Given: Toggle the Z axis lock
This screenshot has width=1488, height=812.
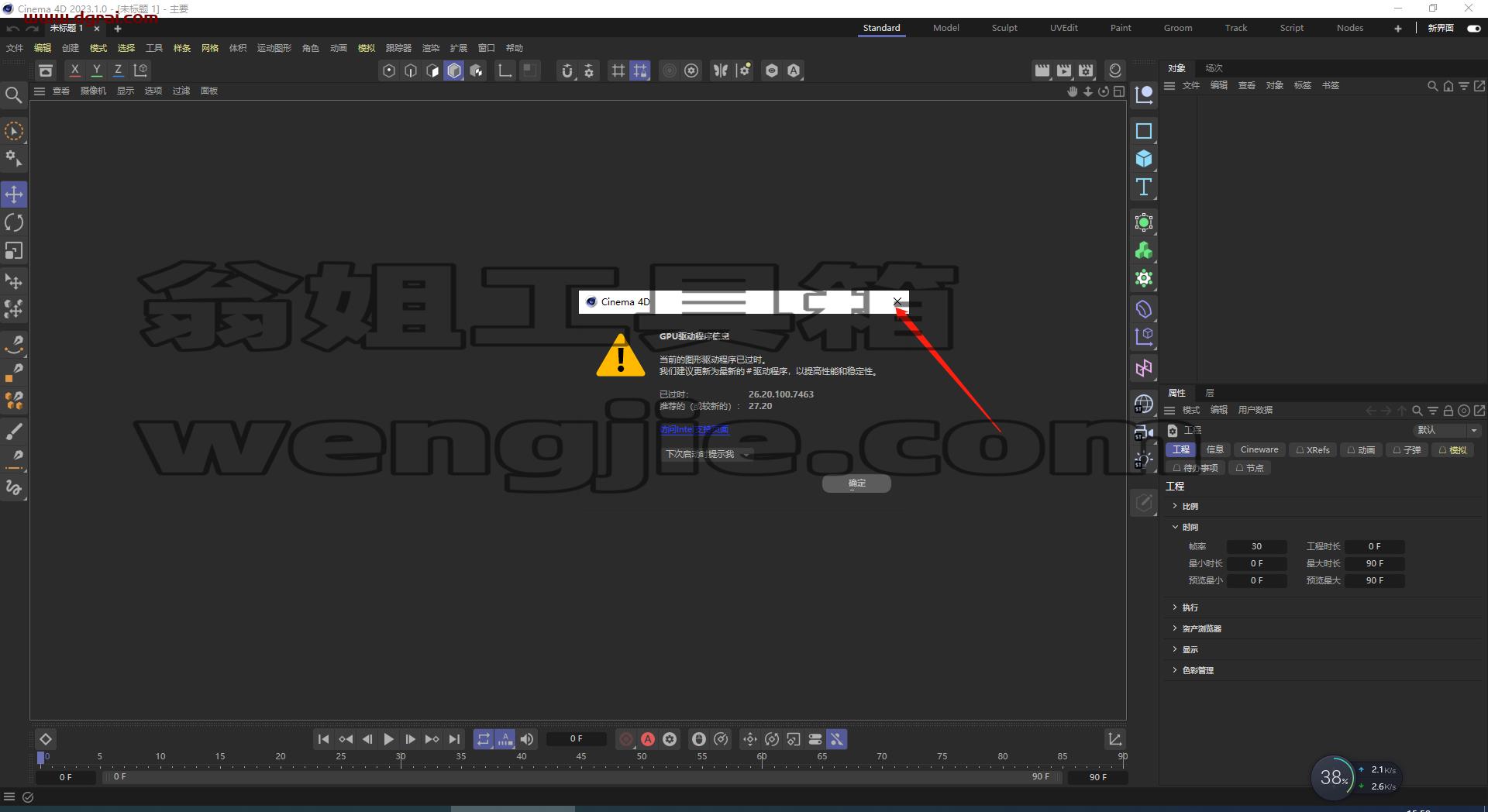Looking at the screenshot, I should 119,71.
